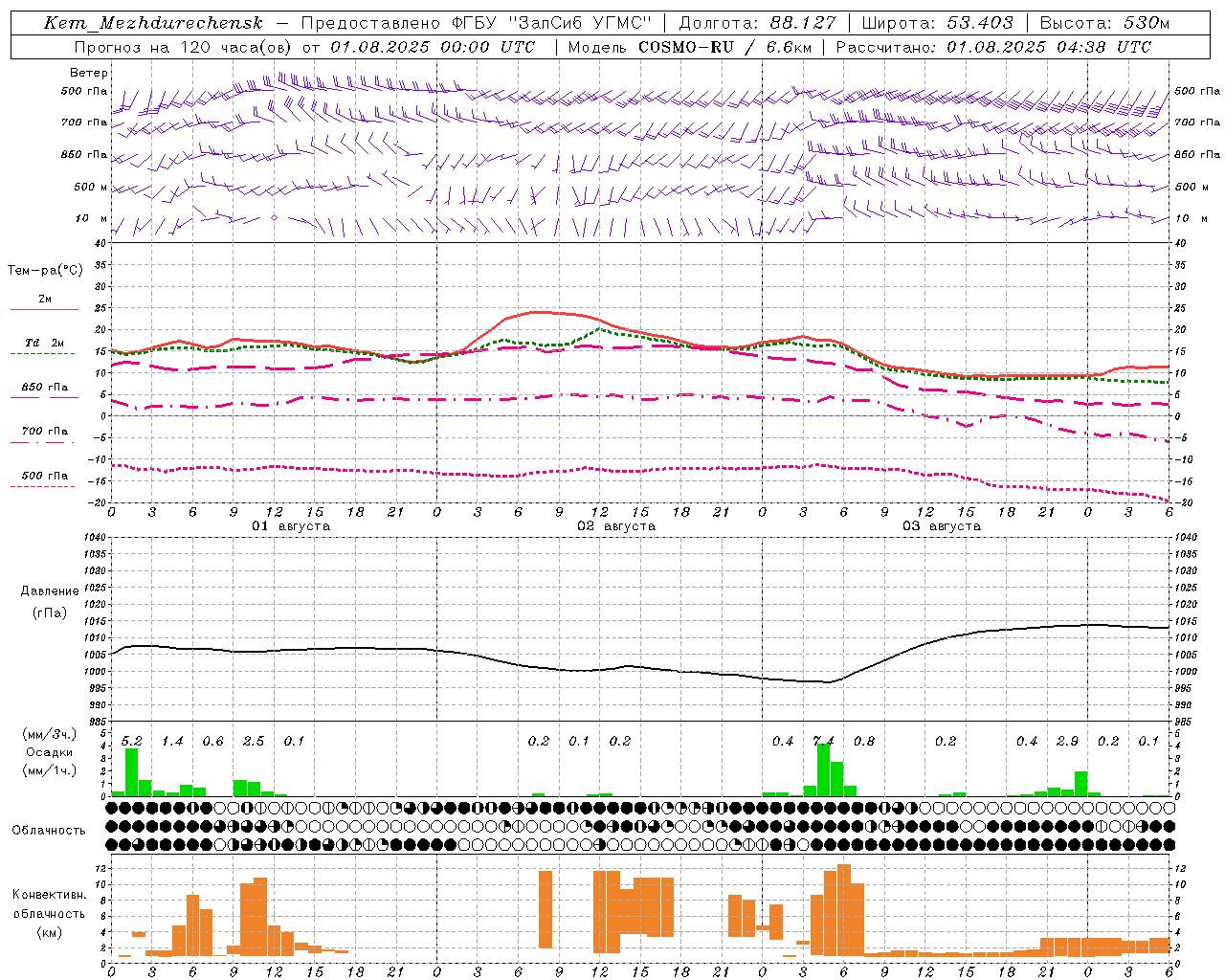Image resolution: width=1225 pixels, height=980 pixels.
Task: Click the 'Осадки' precipitation label
Action: point(50,752)
